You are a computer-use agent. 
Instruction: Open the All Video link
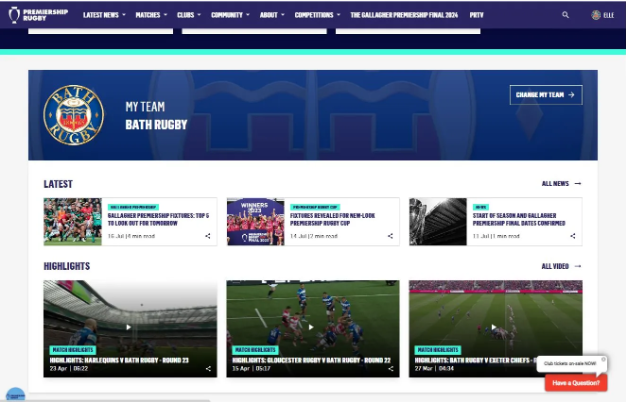tap(555, 266)
